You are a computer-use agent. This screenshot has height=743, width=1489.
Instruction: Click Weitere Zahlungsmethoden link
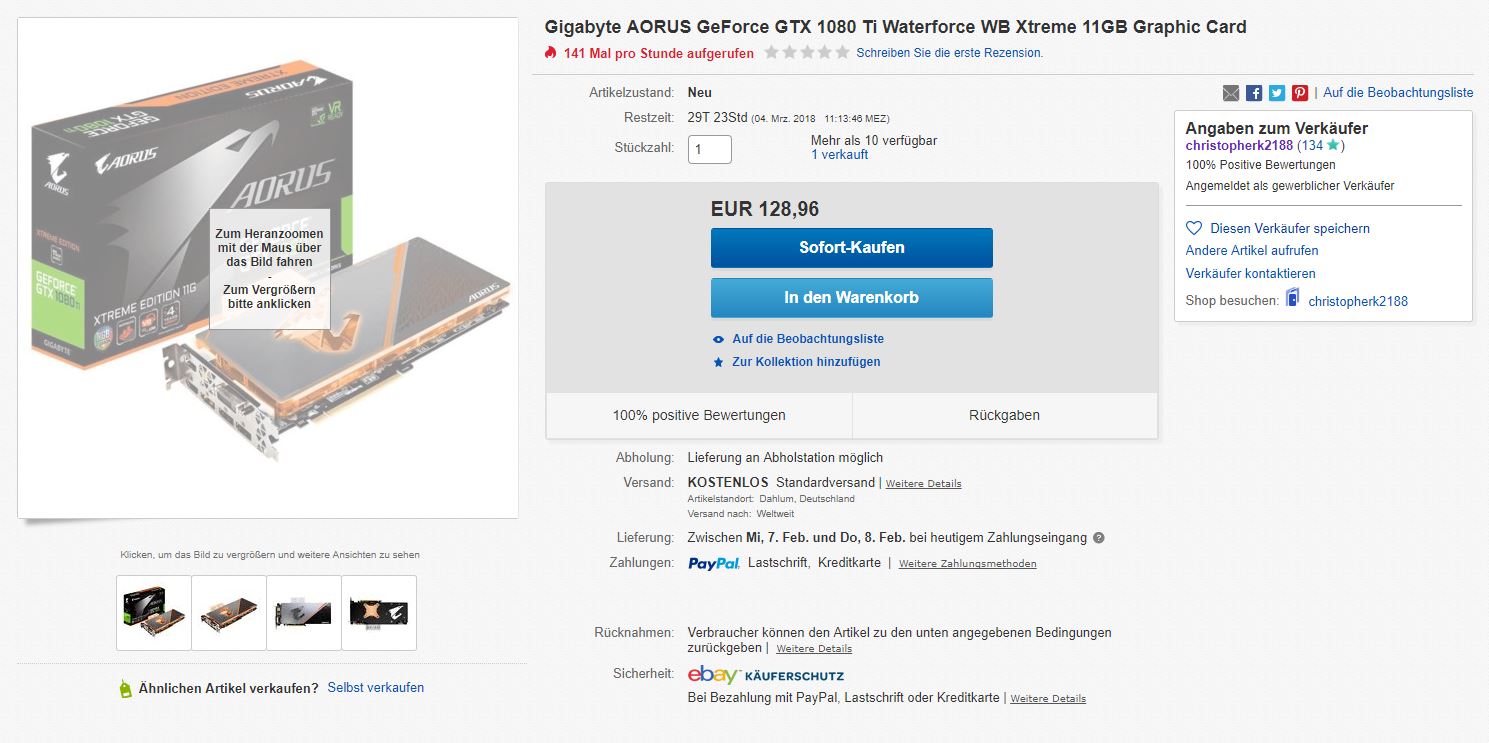pos(967,564)
